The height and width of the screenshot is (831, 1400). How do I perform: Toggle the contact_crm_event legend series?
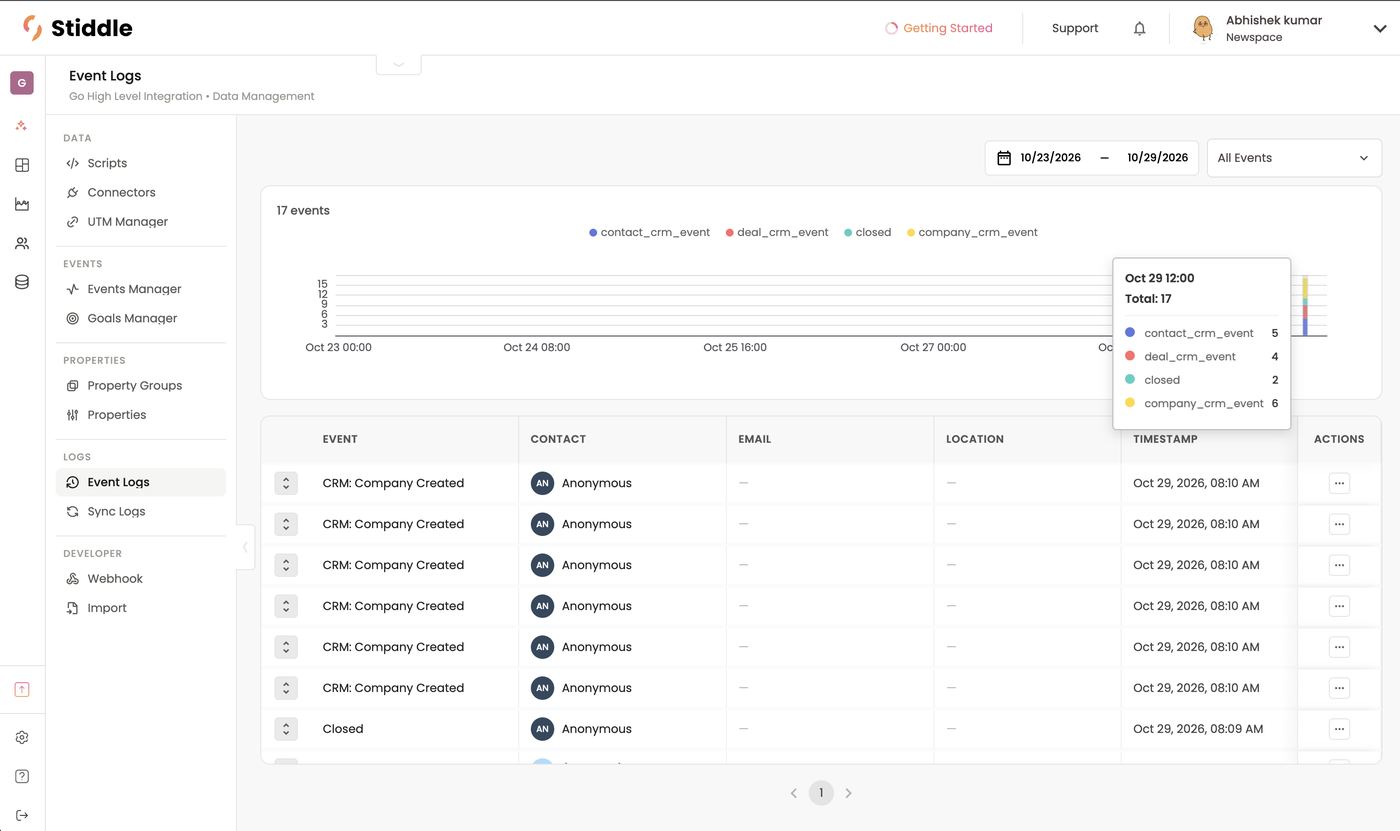tap(649, 232)
